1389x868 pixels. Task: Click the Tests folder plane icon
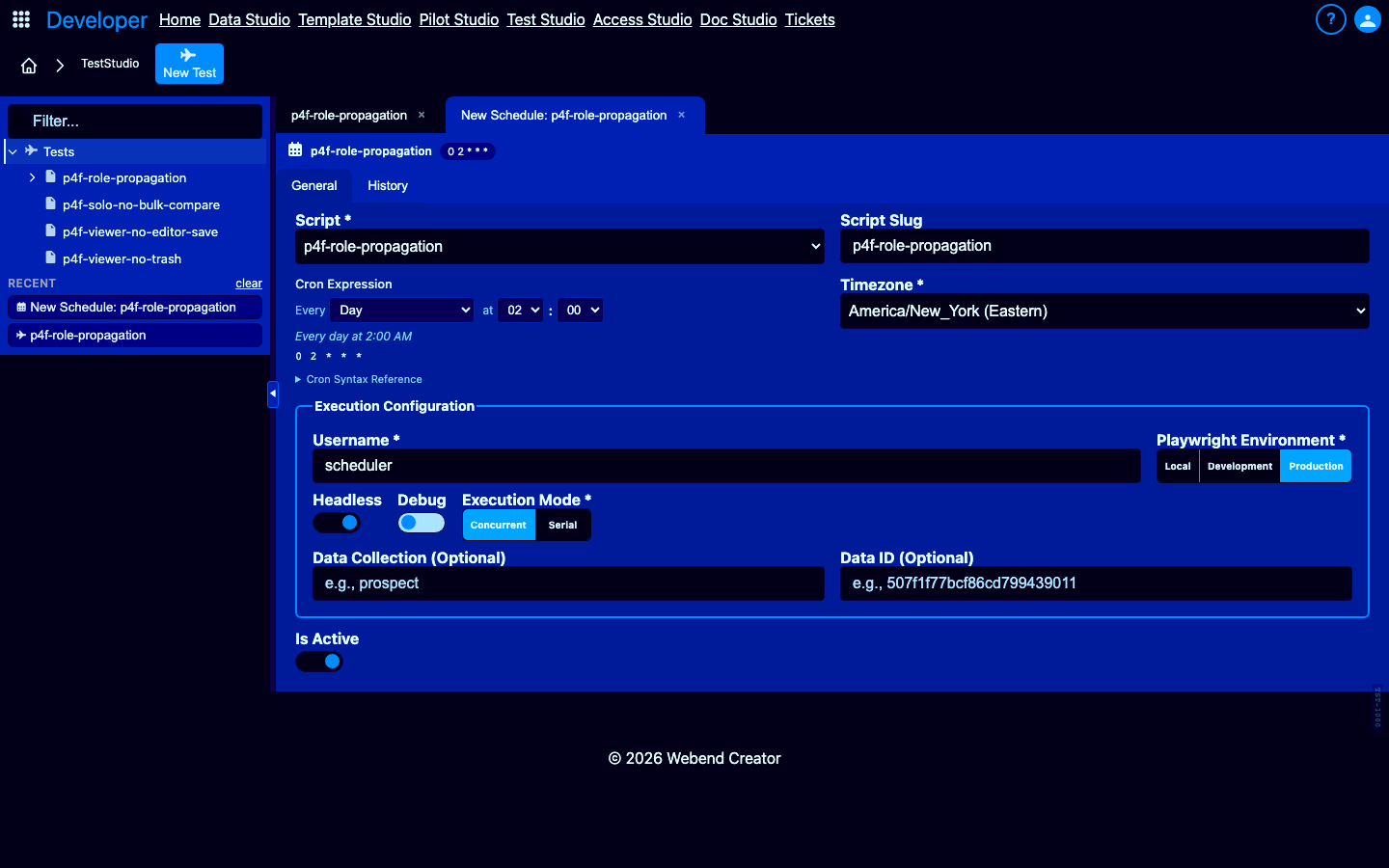point(32,150)
